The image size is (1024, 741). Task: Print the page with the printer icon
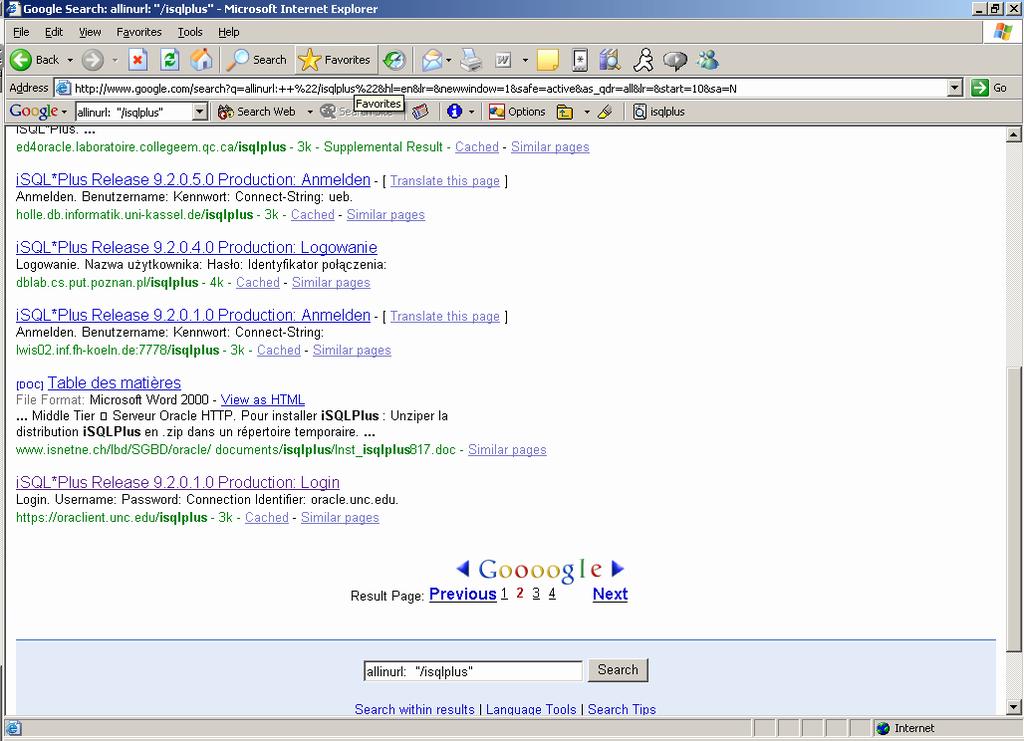point(471,60)
